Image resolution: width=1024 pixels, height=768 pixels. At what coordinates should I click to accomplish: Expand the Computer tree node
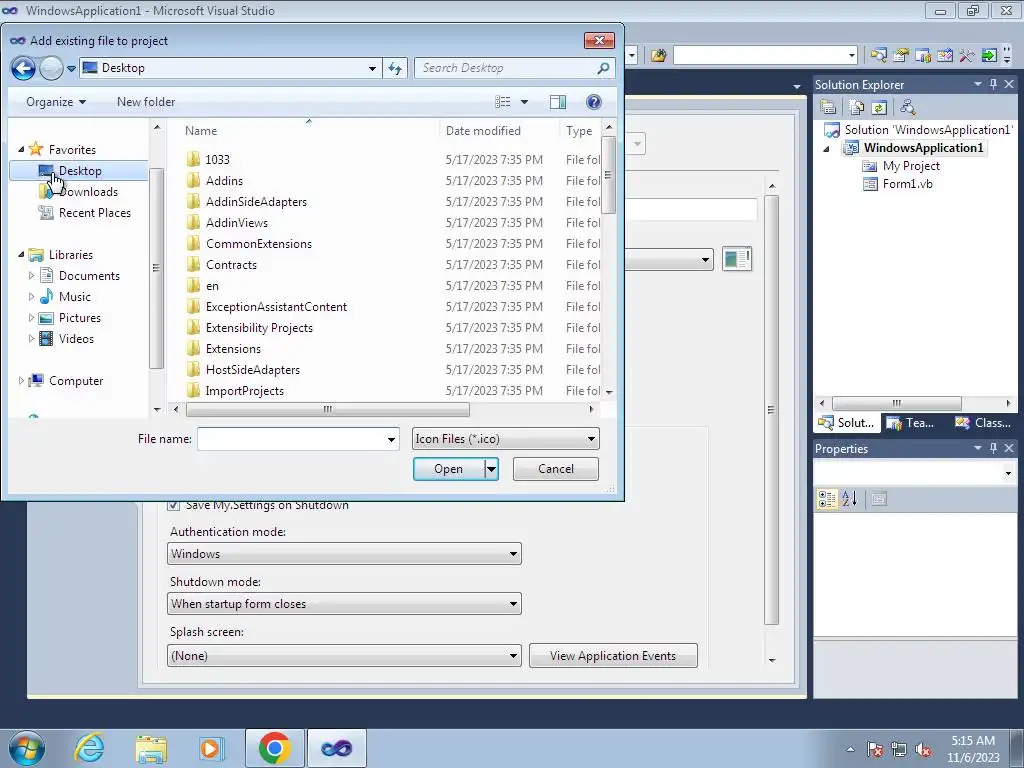coord(21,381)
